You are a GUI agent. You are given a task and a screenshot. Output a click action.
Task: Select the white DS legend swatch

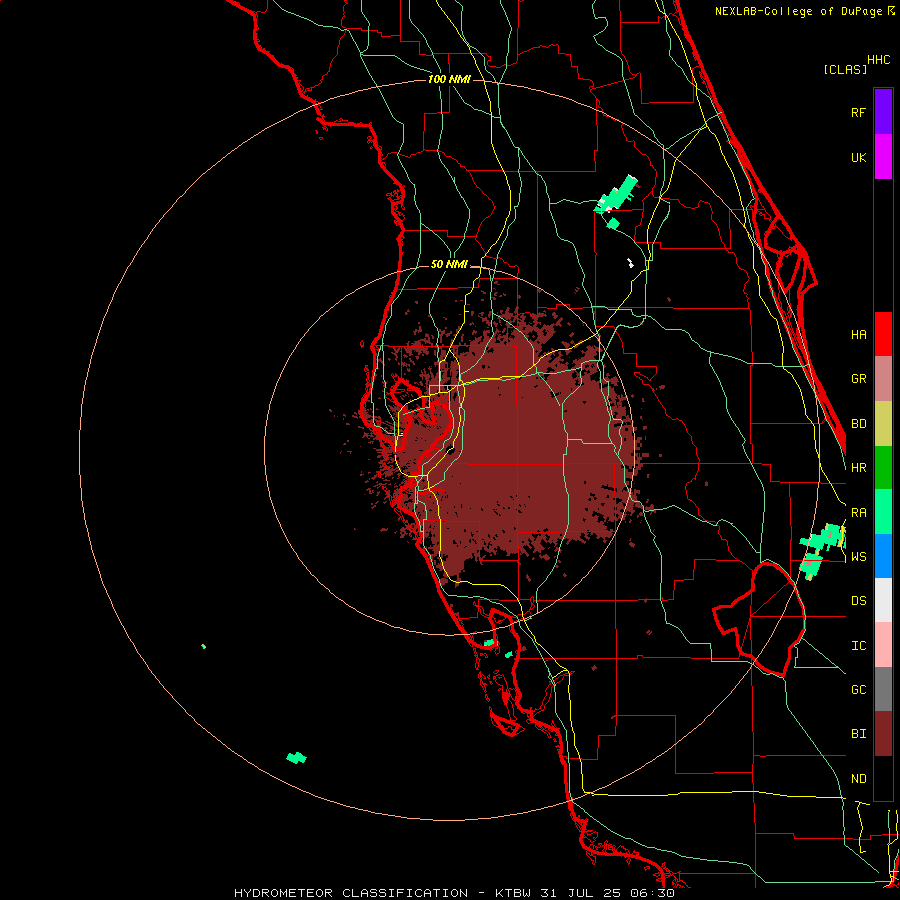pos(883,600)
